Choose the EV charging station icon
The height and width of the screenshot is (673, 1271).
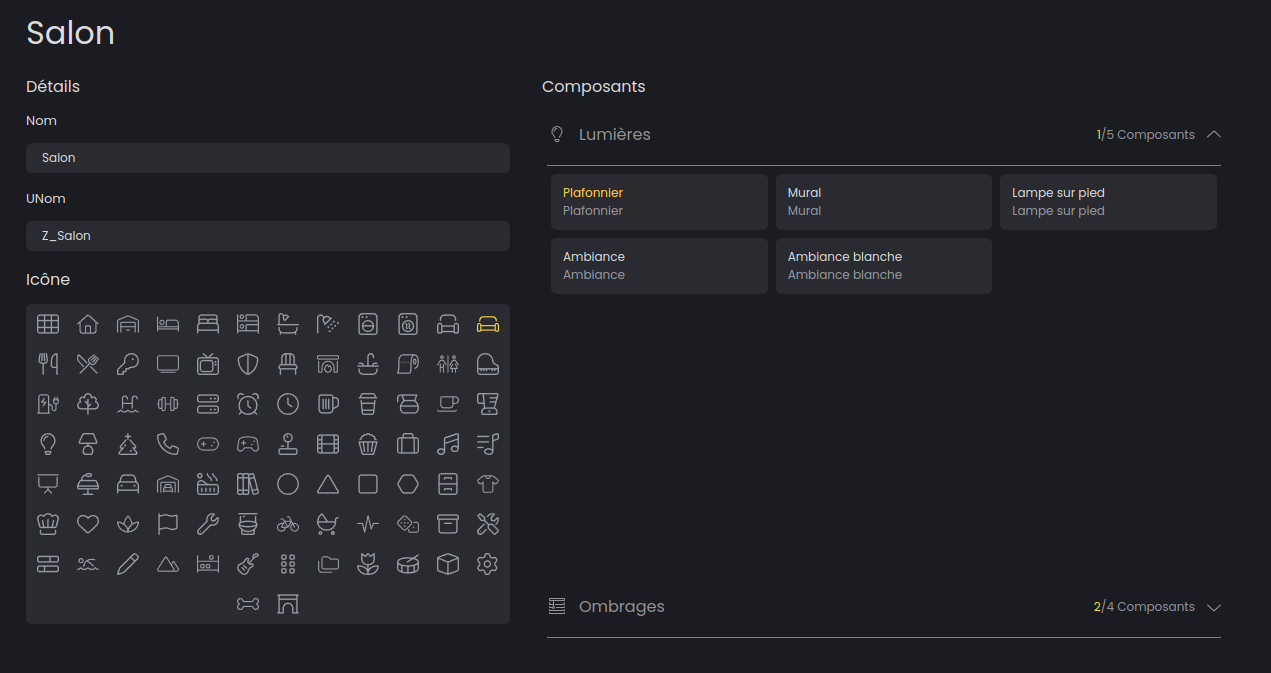48,404
